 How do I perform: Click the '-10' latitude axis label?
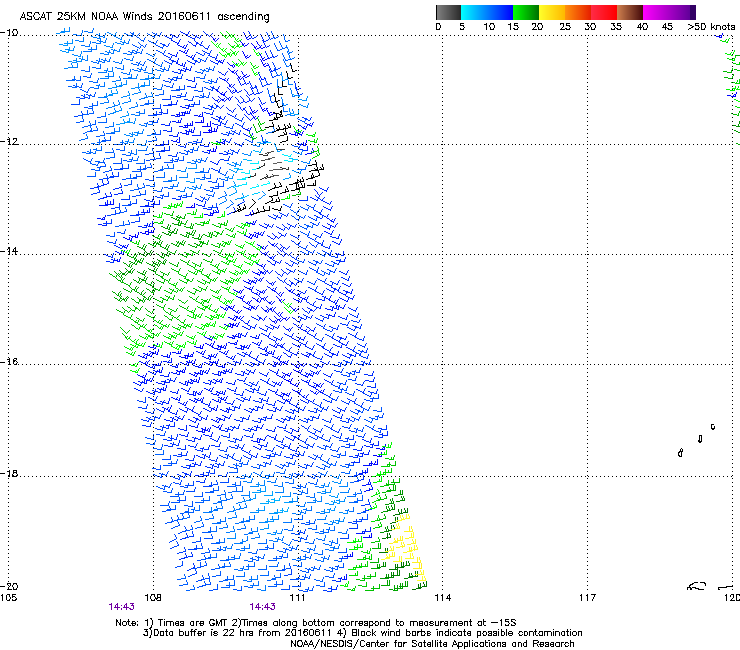[x=9, y=33]
